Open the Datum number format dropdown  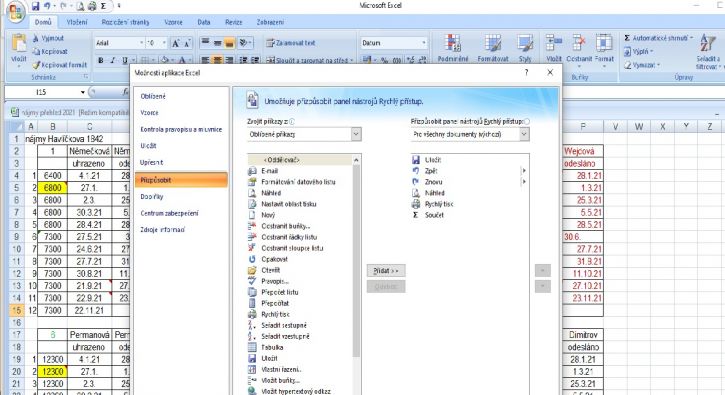(394, 43)
